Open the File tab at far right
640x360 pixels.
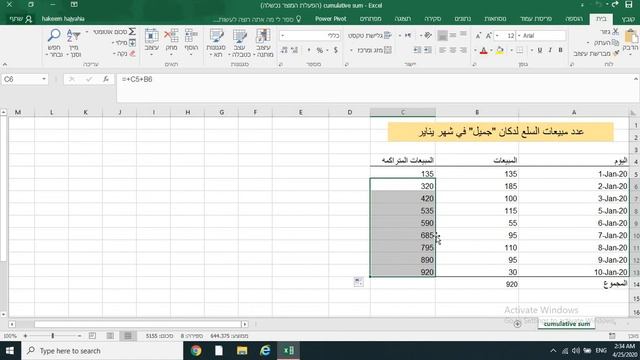point(629,19)
